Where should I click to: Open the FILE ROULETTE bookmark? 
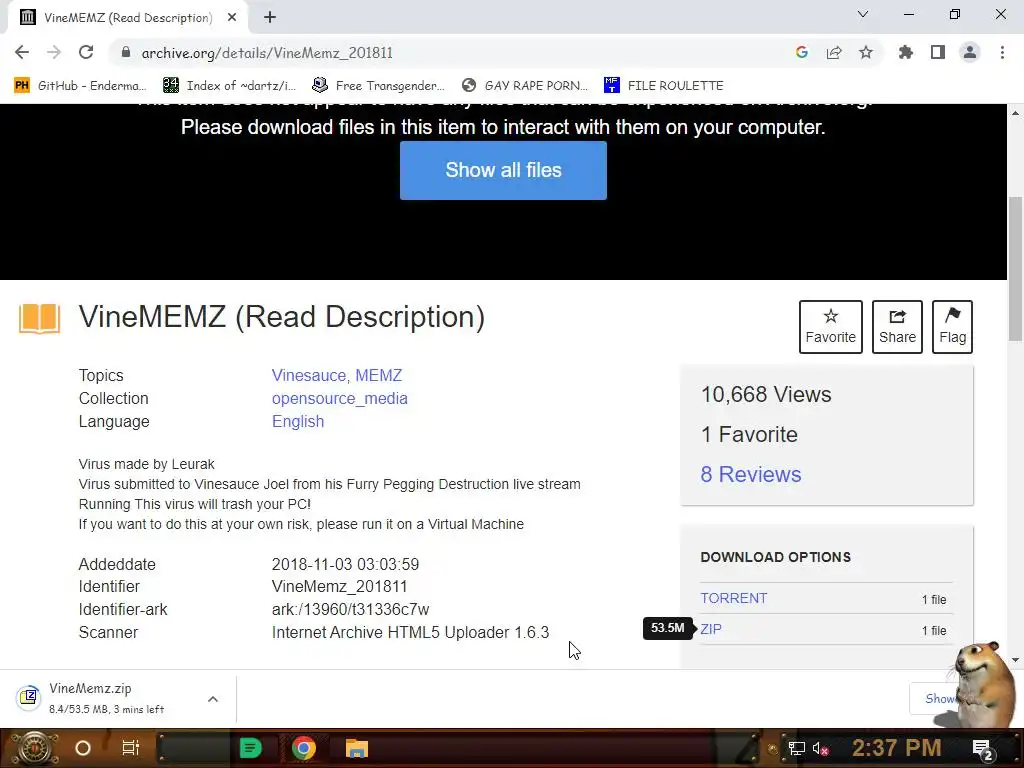click(x=664, y=86)
